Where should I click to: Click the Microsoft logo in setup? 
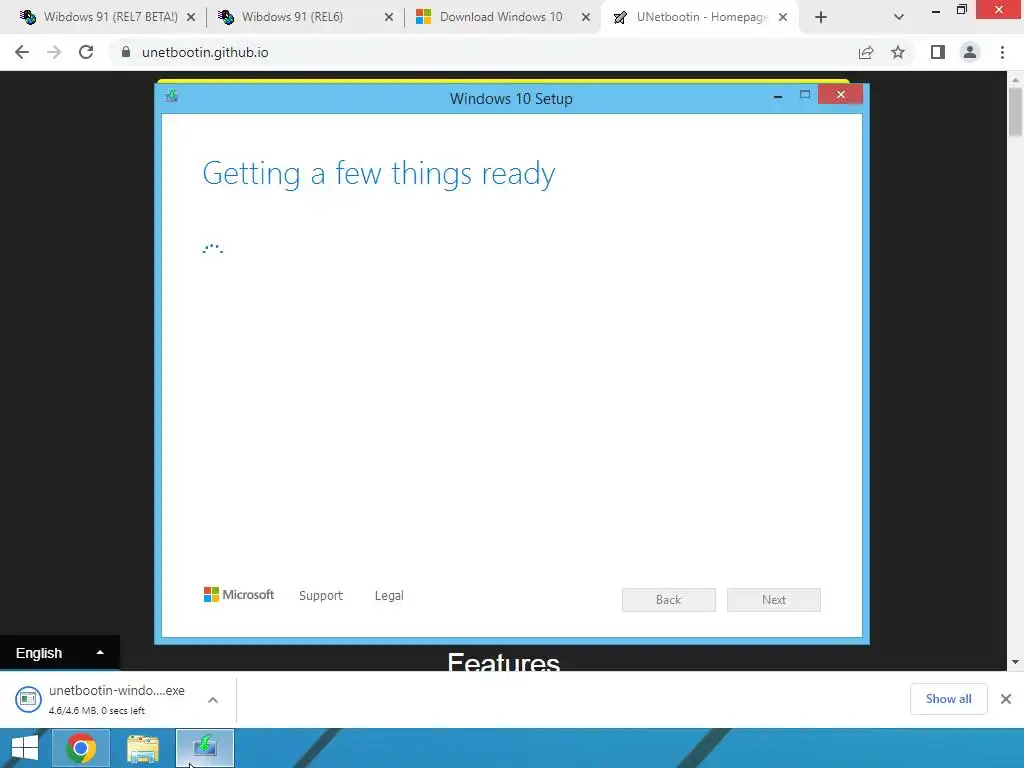tap(239, 595)
